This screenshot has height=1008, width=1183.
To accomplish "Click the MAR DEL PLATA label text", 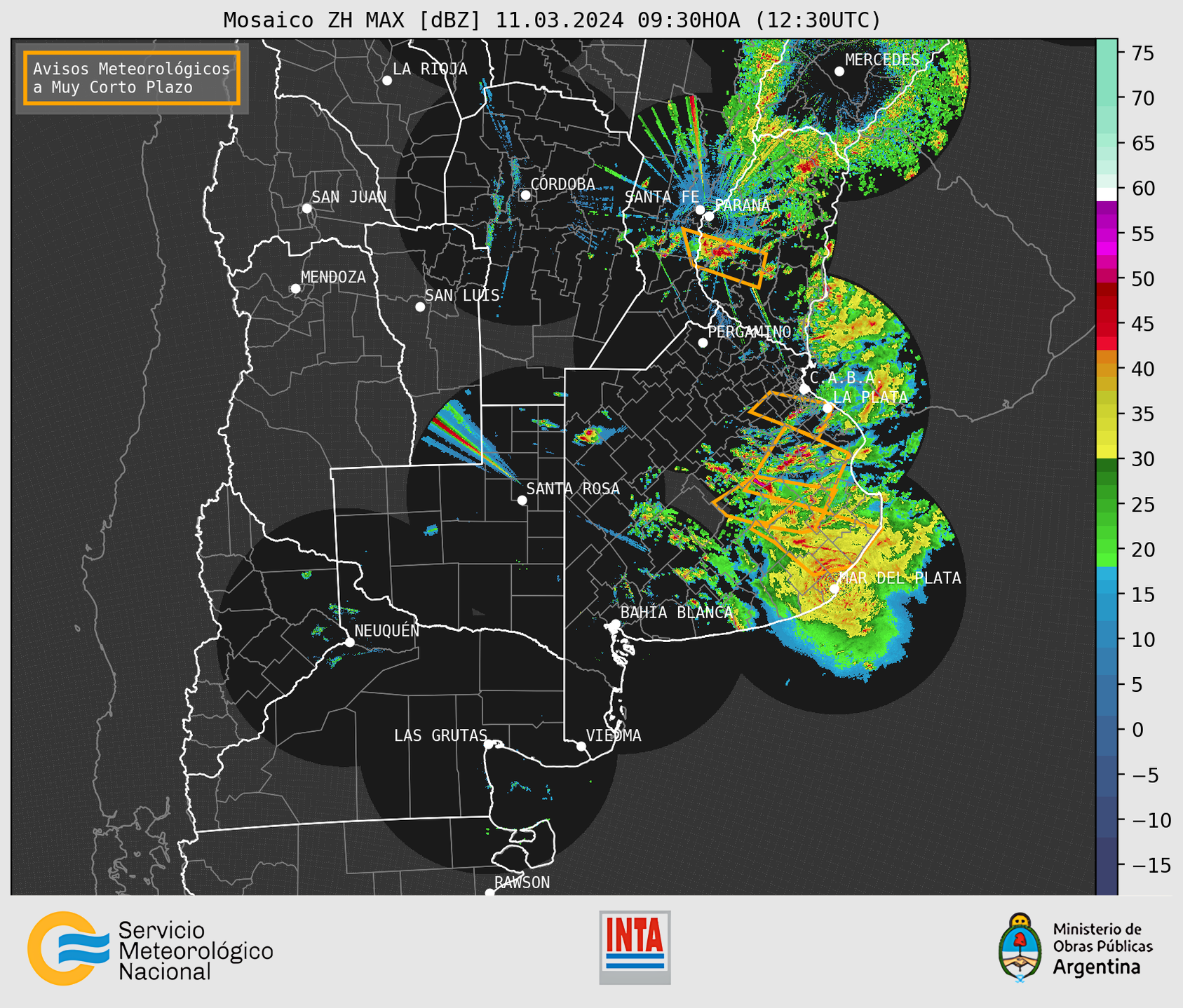I will pos(900,578).
